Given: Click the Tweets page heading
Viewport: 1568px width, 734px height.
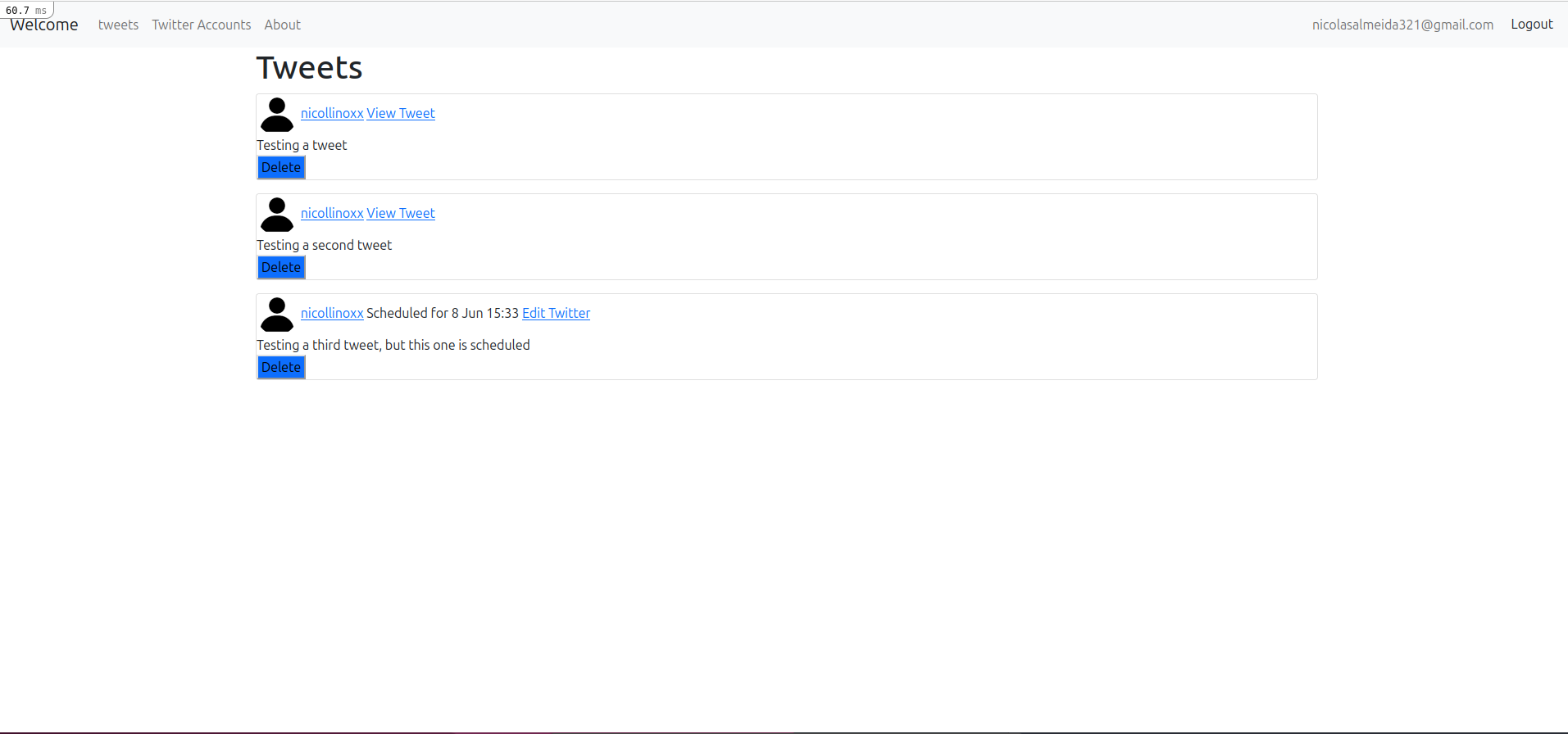Looking at the screenshot, I should tap(309, 67).
